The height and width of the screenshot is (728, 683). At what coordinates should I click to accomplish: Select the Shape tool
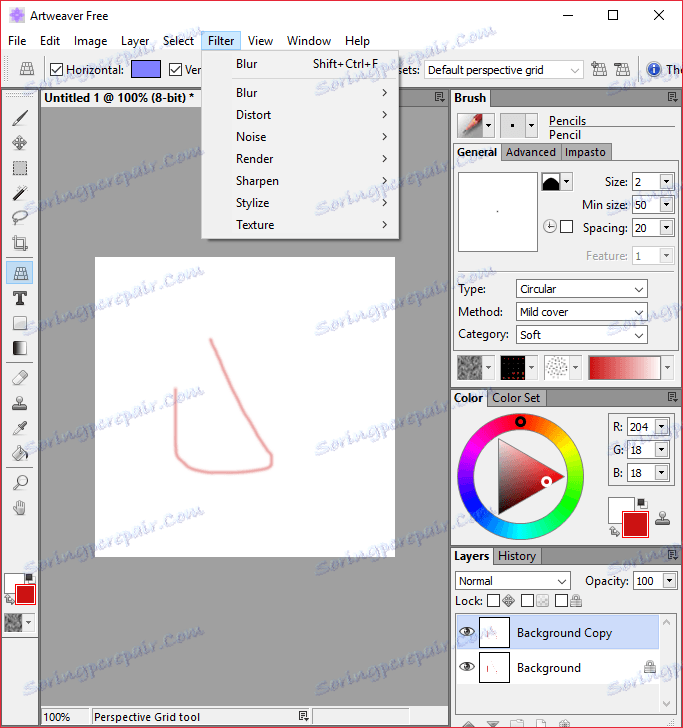pyautogui.click(x=20, y=323)
